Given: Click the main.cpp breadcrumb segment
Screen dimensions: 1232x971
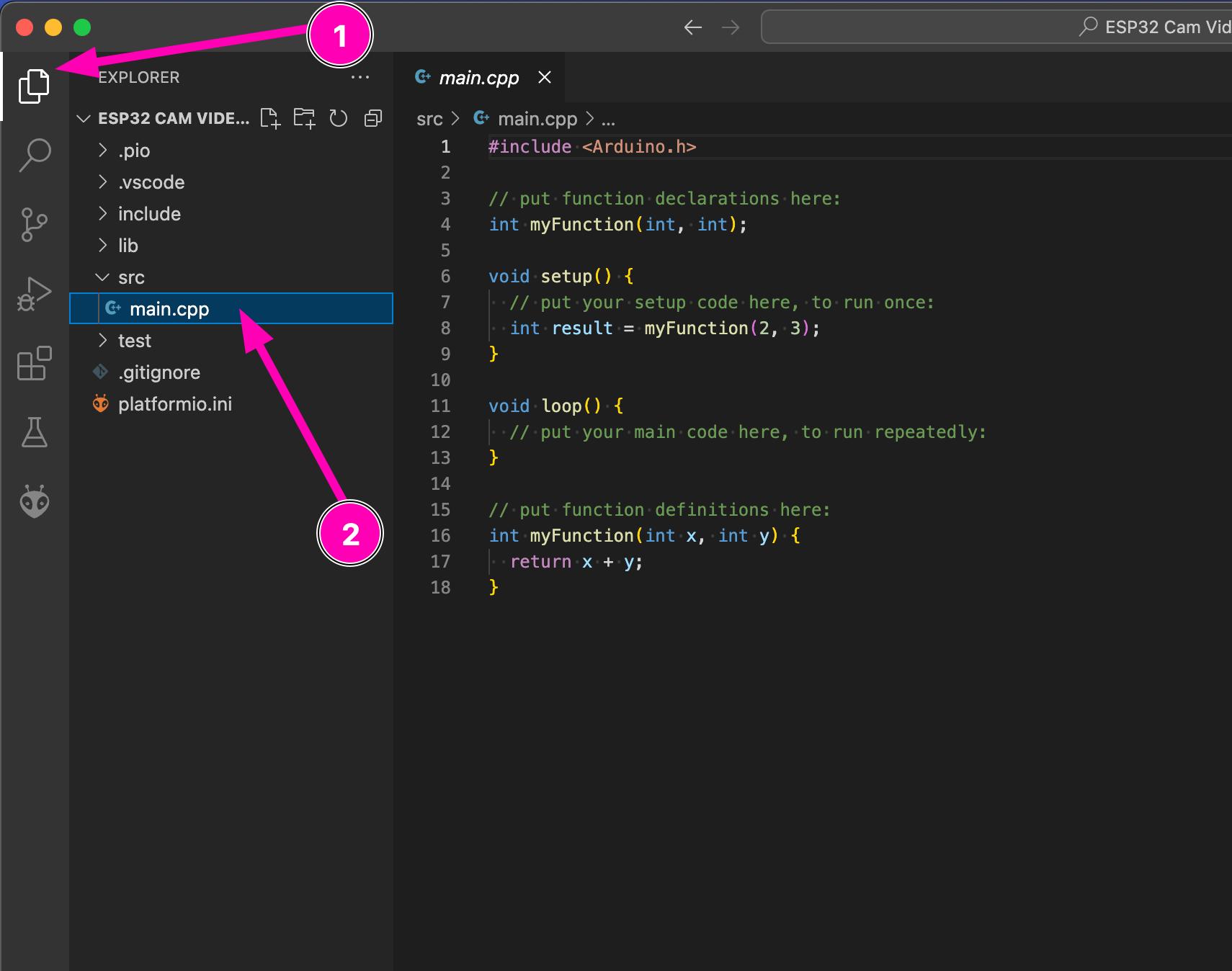Looking at the screenshot, I should pos(537,119).
